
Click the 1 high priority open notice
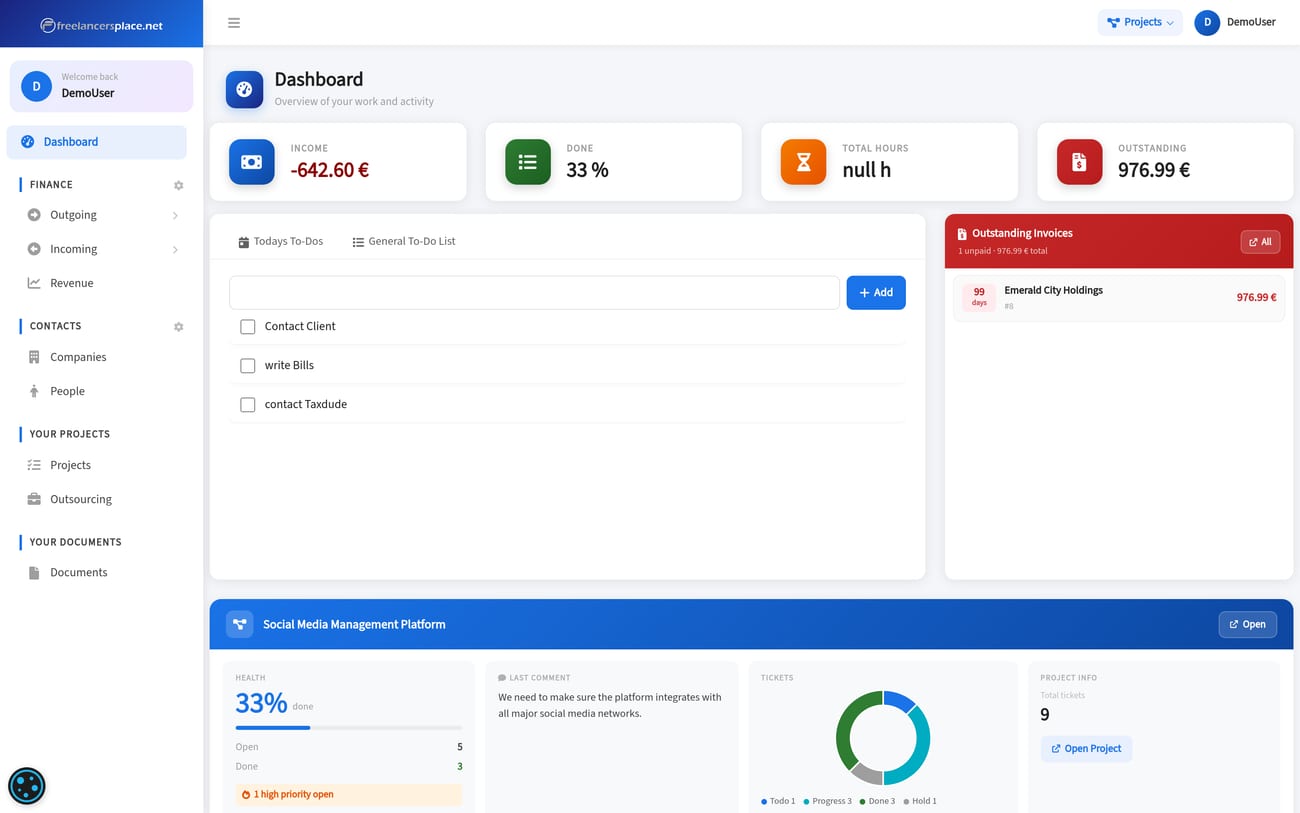[349, 795]
